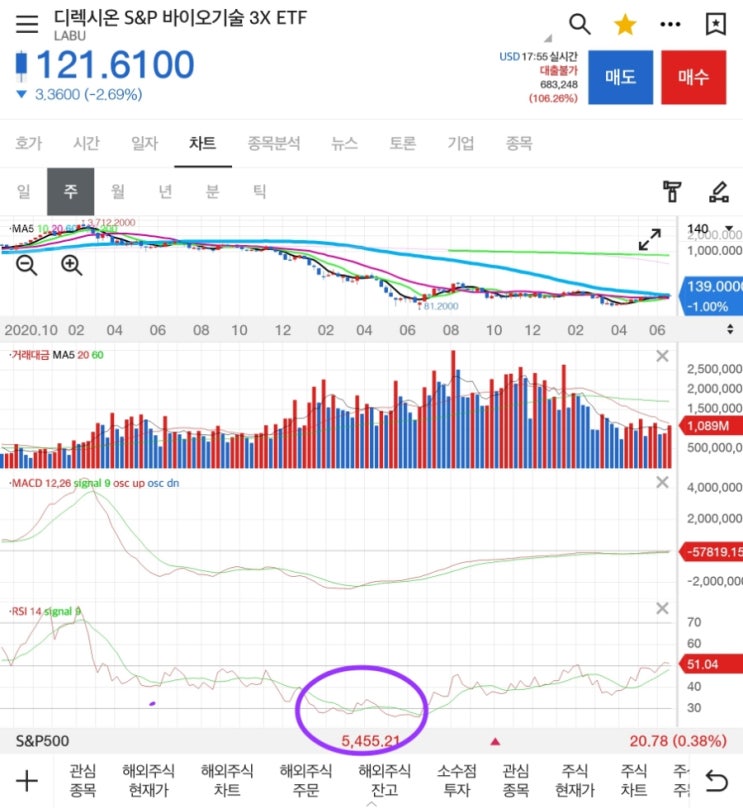Tap the S&P500 change 20.78 (0.38%)
Screen dimensions: 743x808
click(678, 741)
